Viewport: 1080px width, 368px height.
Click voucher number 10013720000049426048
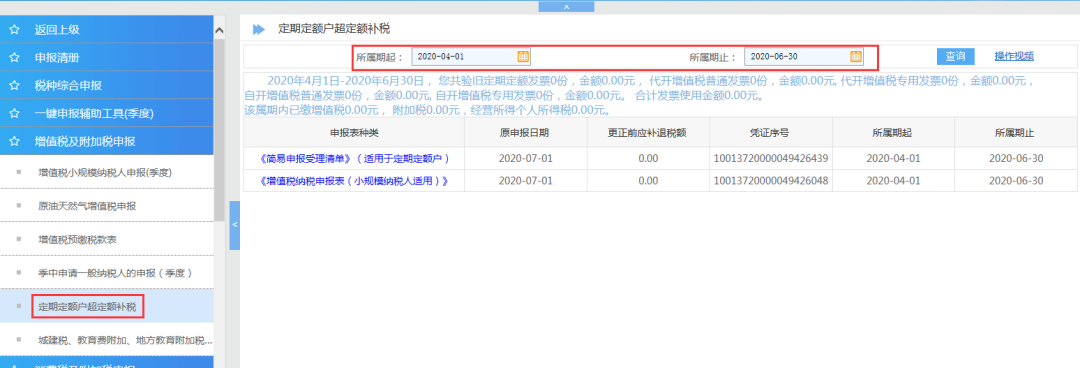coord(770,181)
